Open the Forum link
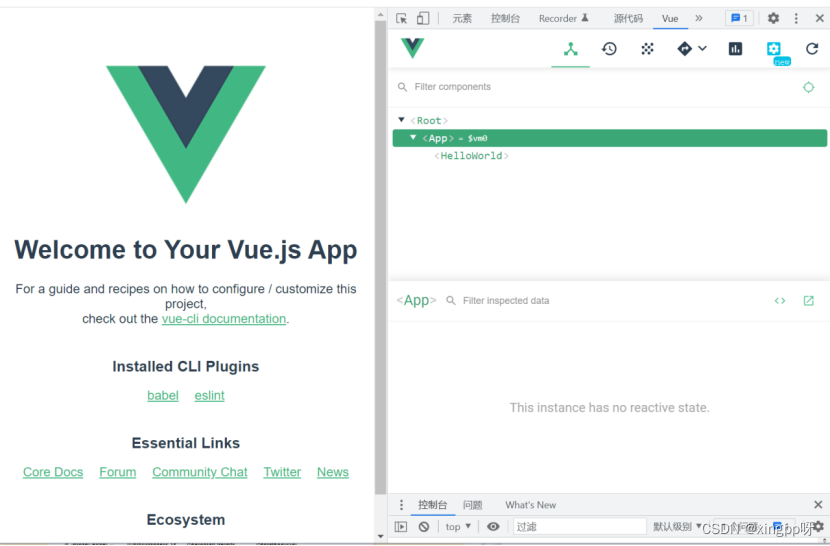 (x=118, y=472)
